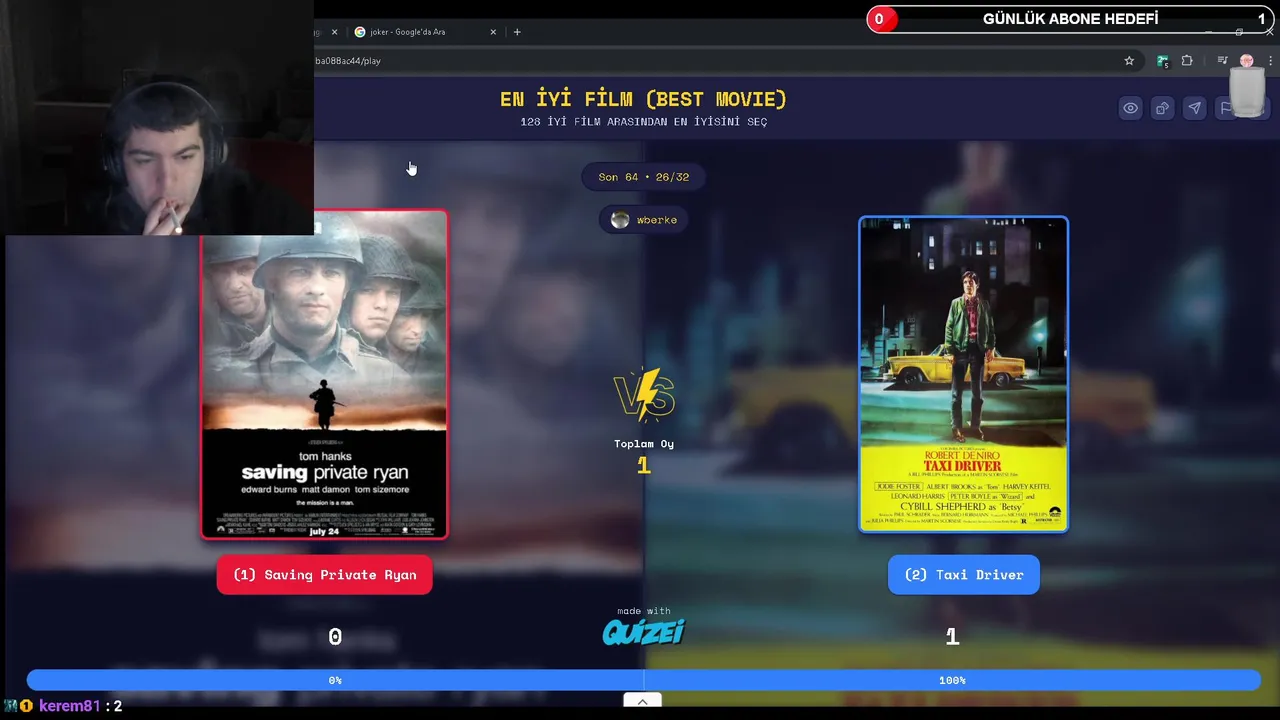Open the media control playlist icon
This screenshot has width=1280, height=720.
[1222, 61]
